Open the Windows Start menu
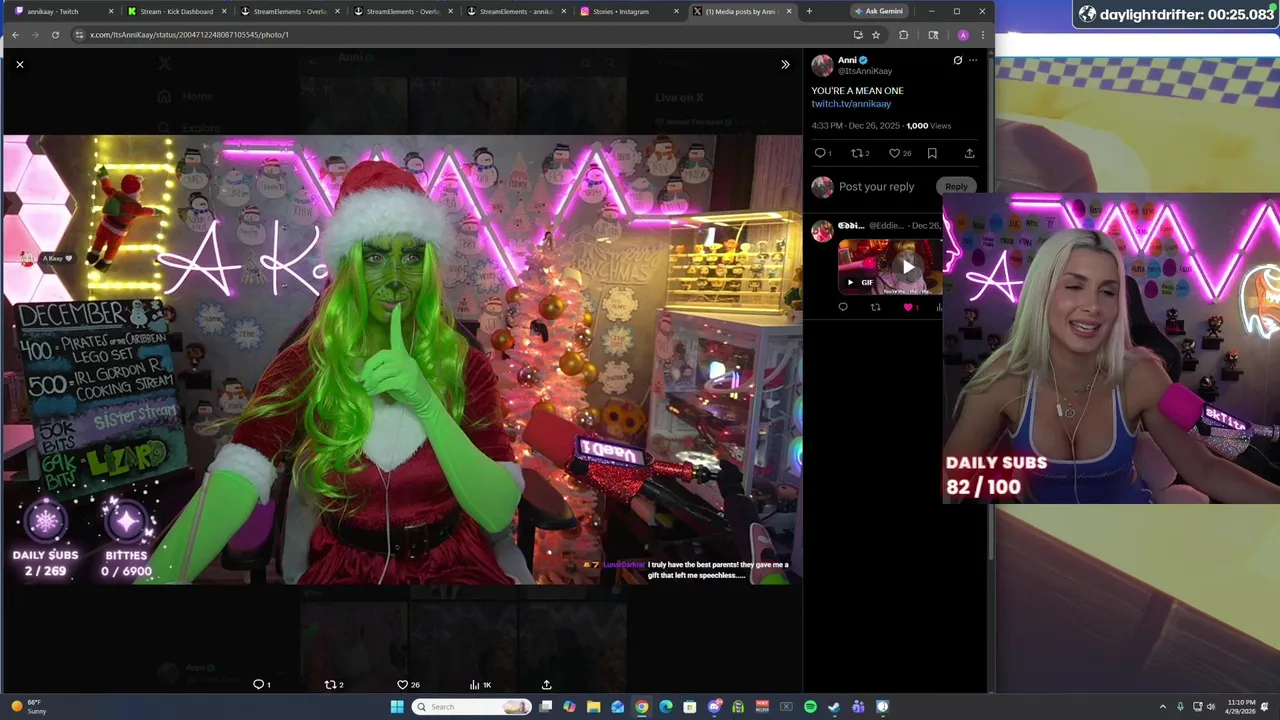 (397, 707)
